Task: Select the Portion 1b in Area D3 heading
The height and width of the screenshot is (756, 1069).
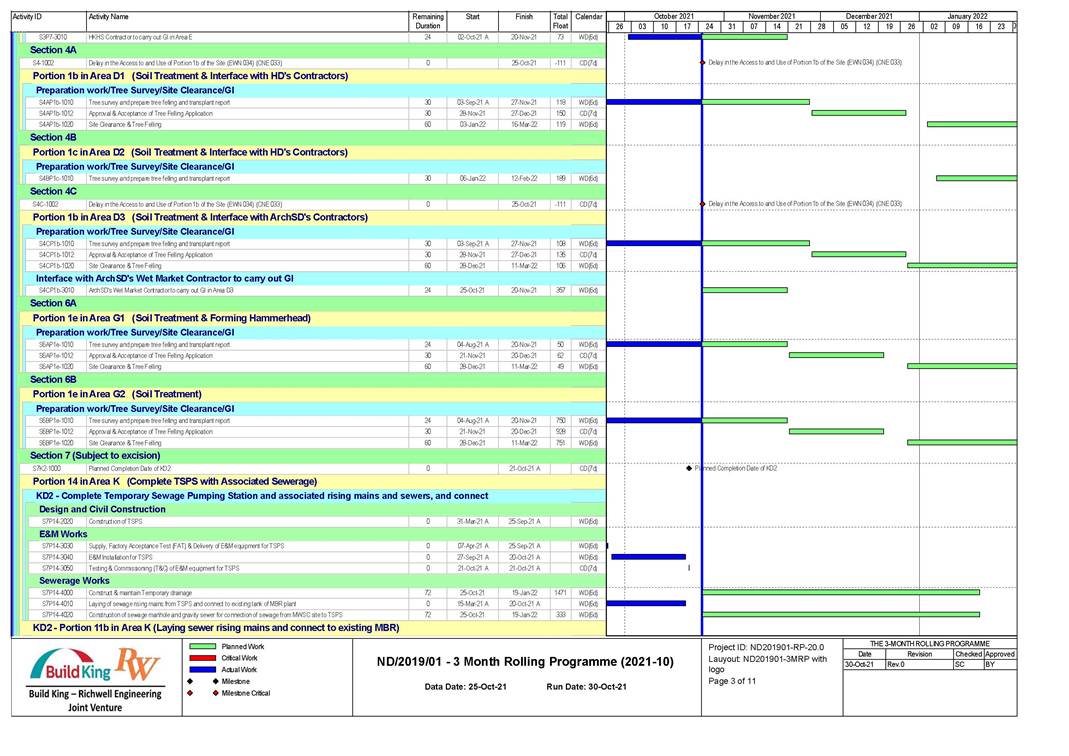Action: click(x=200, y=217)
